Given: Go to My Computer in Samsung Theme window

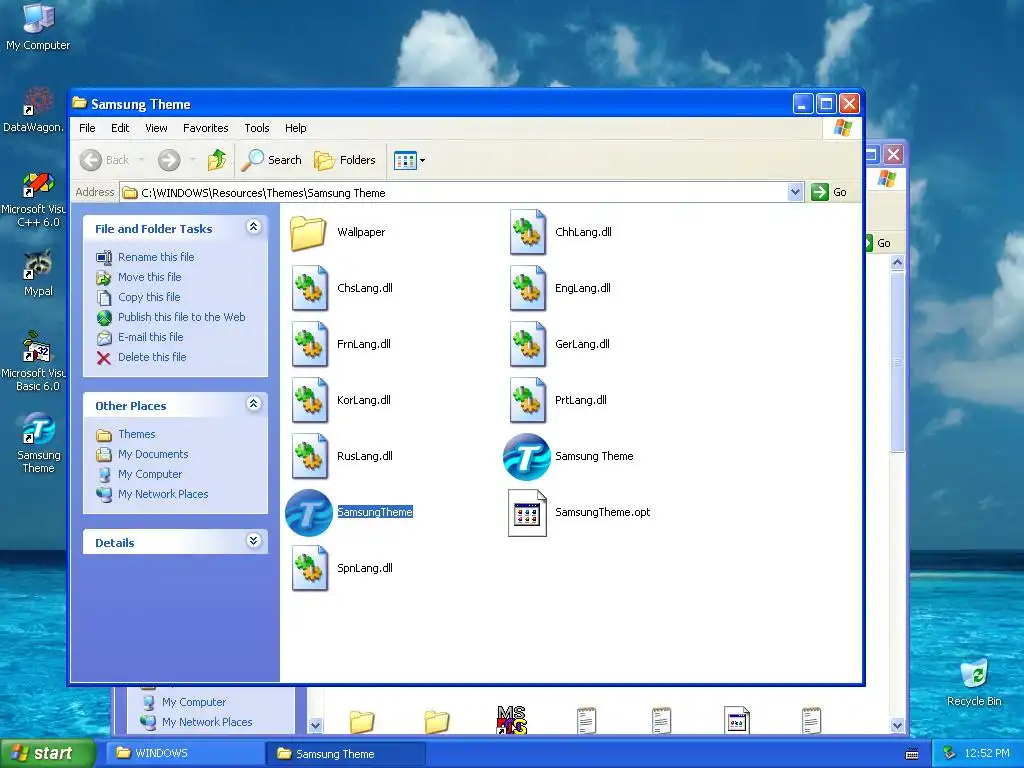Looking at the screenshot, I should coord(150,475).
